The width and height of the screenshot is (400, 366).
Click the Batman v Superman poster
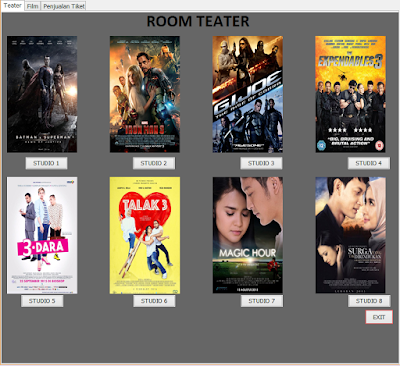tap(42, 94)
